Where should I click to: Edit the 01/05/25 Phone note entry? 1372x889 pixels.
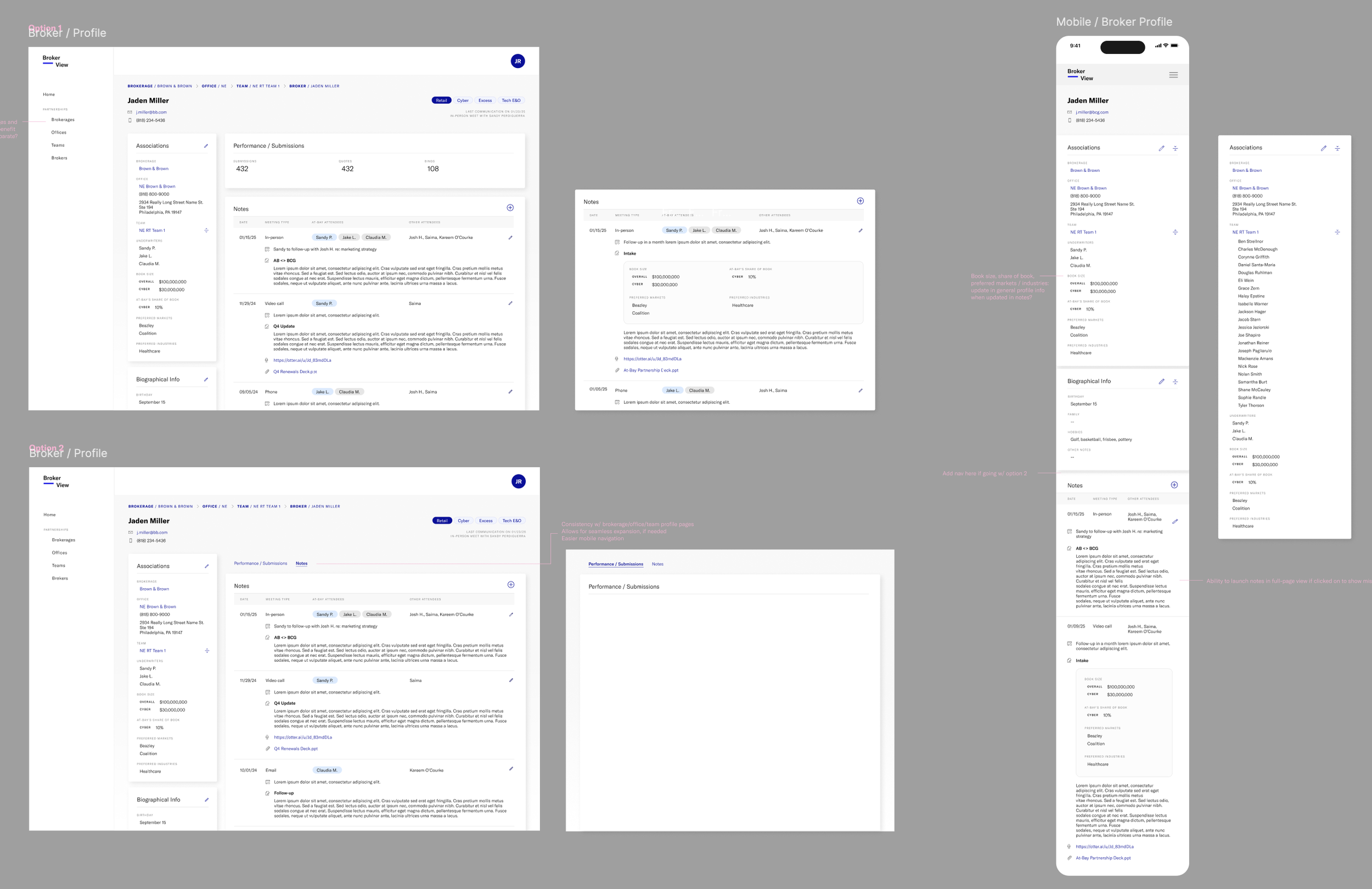(860, 390)
